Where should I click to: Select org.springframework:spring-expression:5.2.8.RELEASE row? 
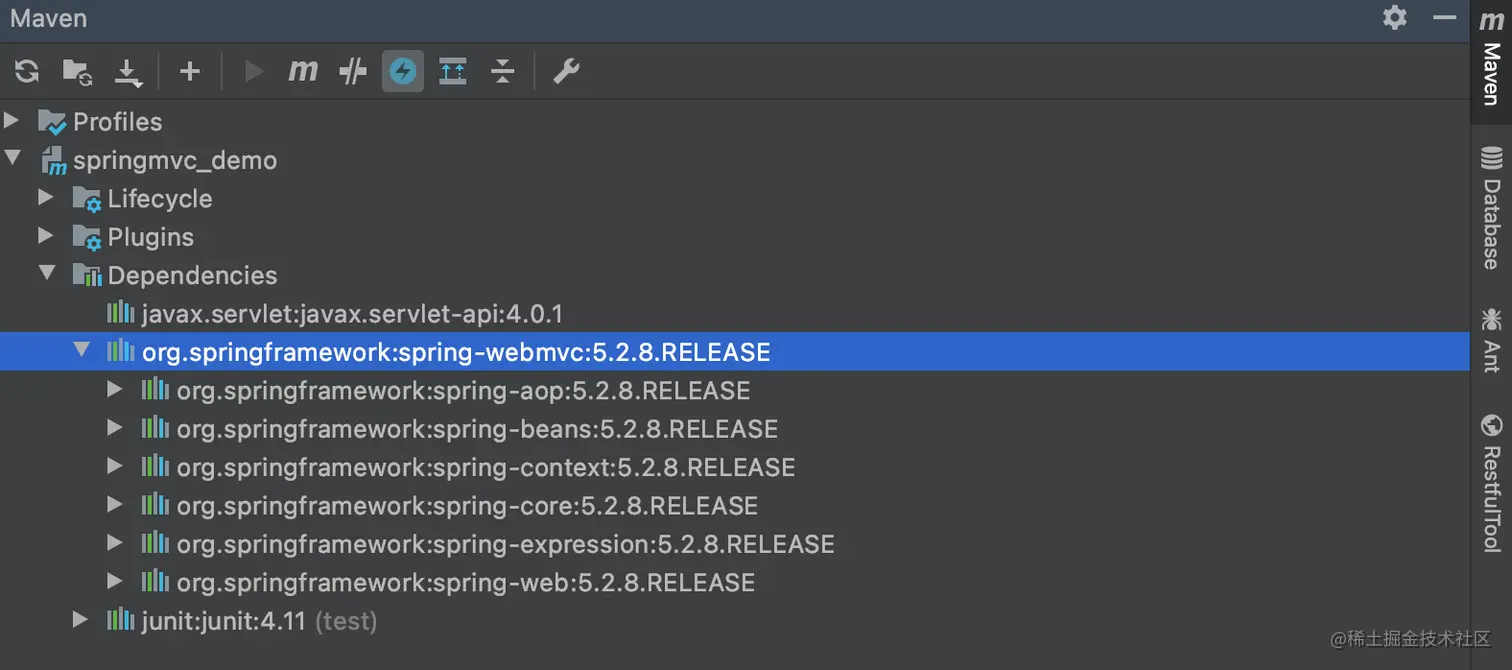point(735,544)
